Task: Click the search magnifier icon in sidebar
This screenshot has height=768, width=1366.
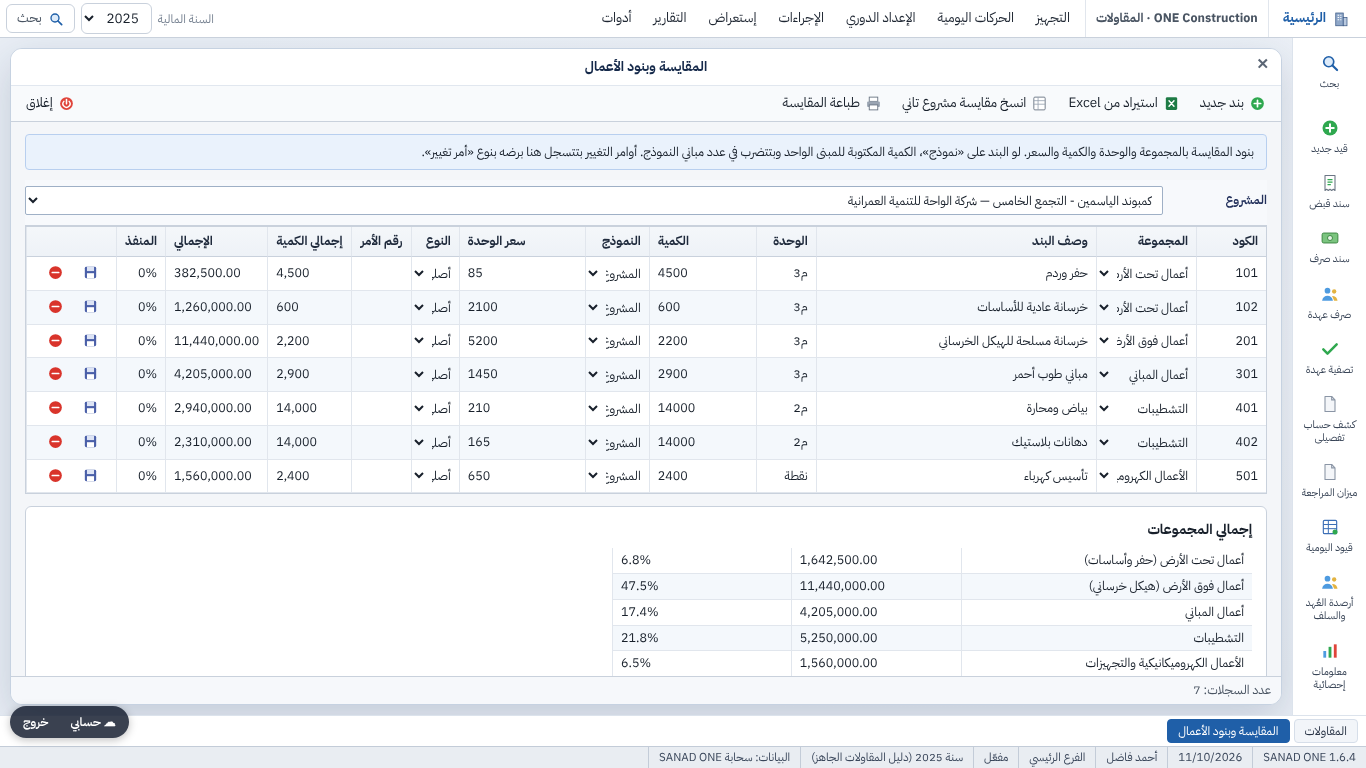Action: 1329,64
